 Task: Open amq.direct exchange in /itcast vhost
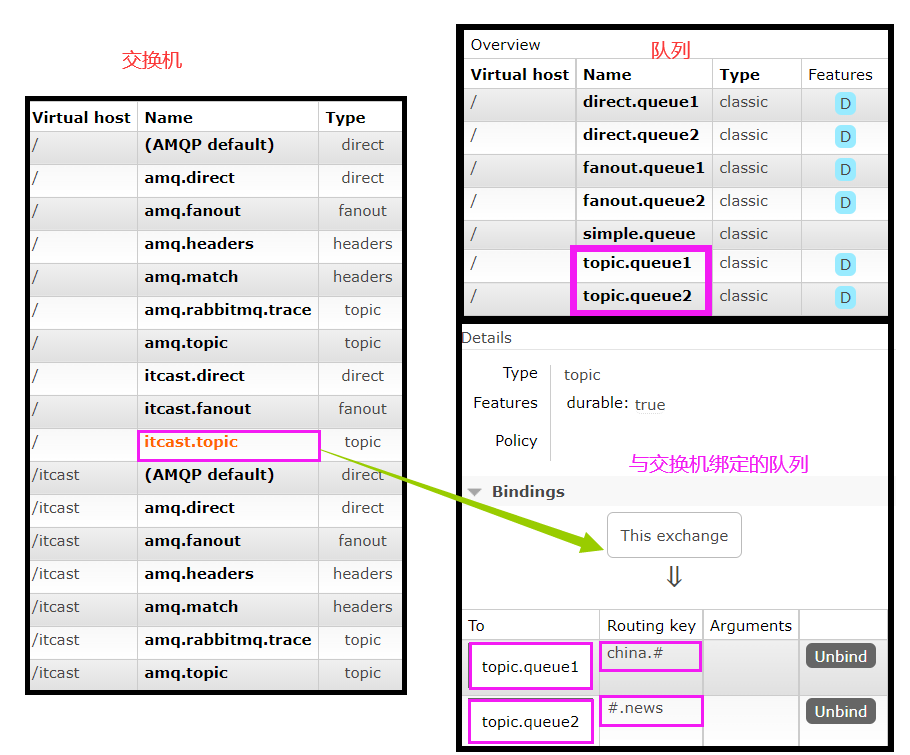tap(190, 508)
